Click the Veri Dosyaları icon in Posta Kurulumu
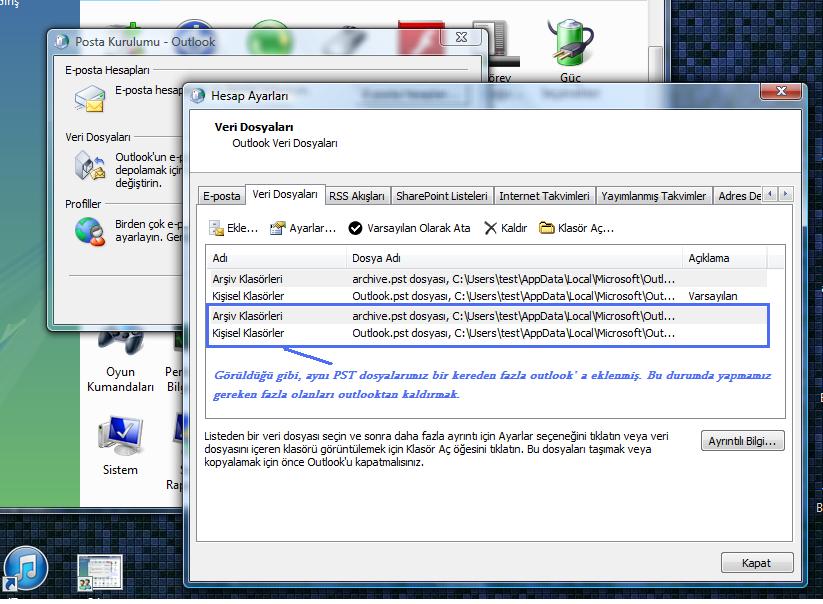 [x=90, y=166]
